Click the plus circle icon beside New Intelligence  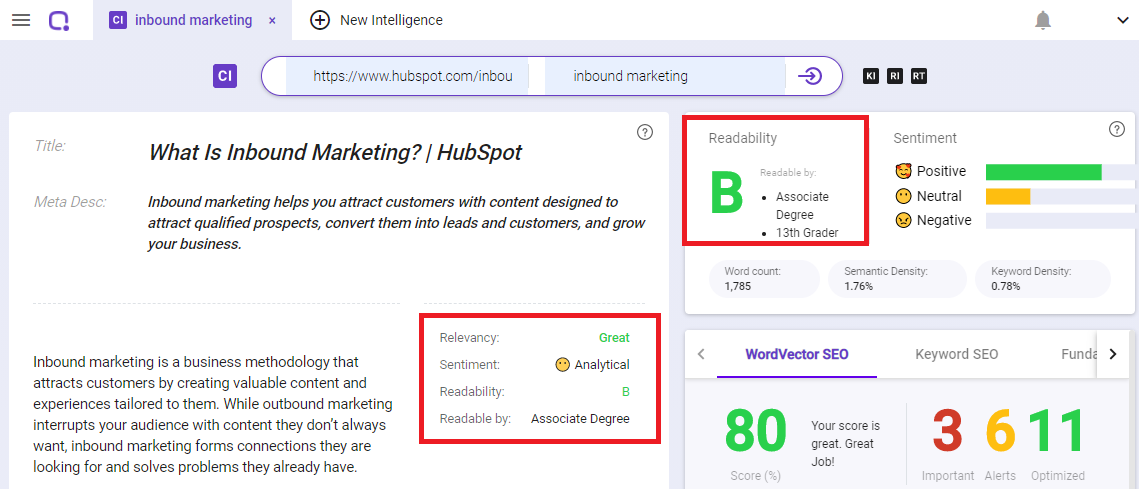pos(320,20)
